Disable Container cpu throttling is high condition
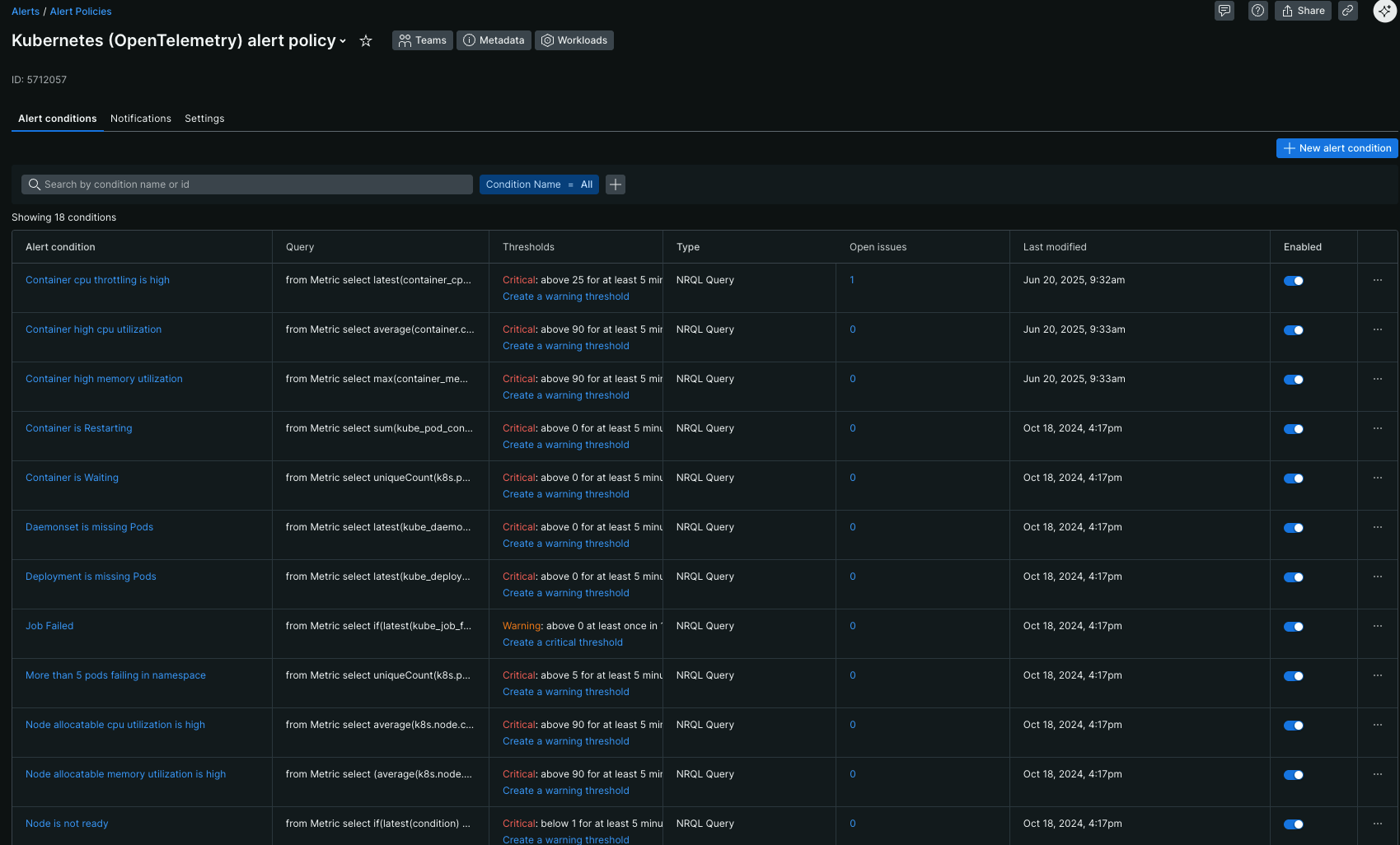Image resolution: width=1400 pixels, height=845 pixels. [x=1293, y=281]
